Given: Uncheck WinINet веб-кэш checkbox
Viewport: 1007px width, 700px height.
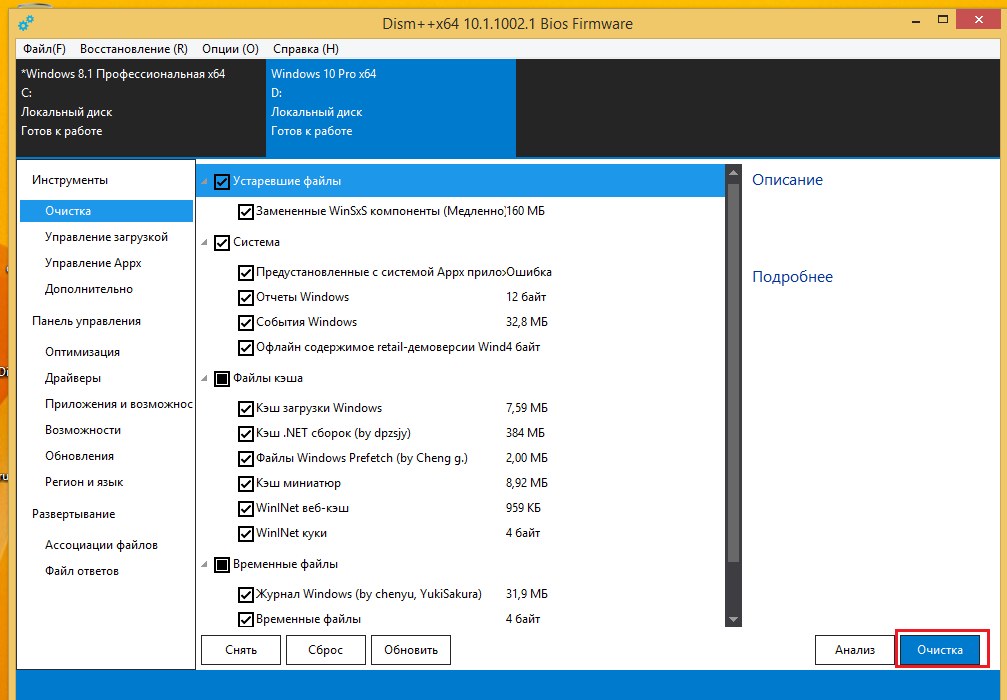Looking at the screenshot, I should pos(245,509).
